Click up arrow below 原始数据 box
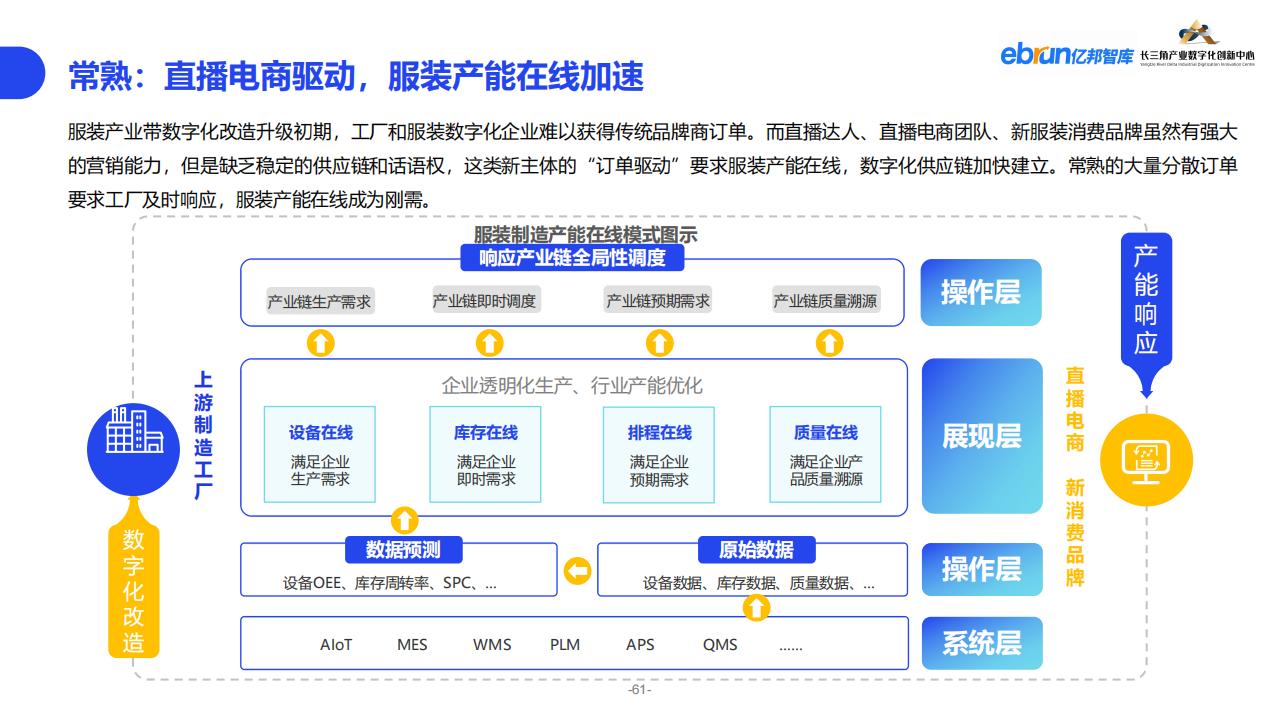Screen dimensions: 1280x720 click(757, 607)
